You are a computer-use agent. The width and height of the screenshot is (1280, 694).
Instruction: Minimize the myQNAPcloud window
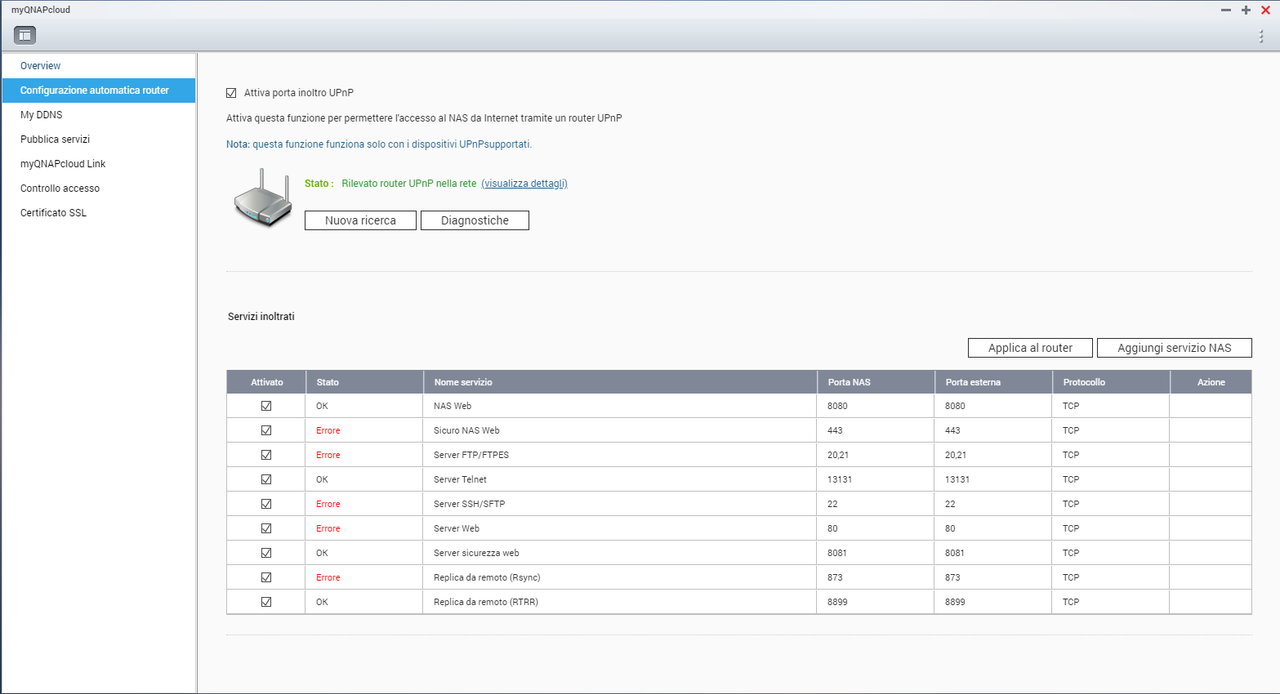pos(1227,9)
